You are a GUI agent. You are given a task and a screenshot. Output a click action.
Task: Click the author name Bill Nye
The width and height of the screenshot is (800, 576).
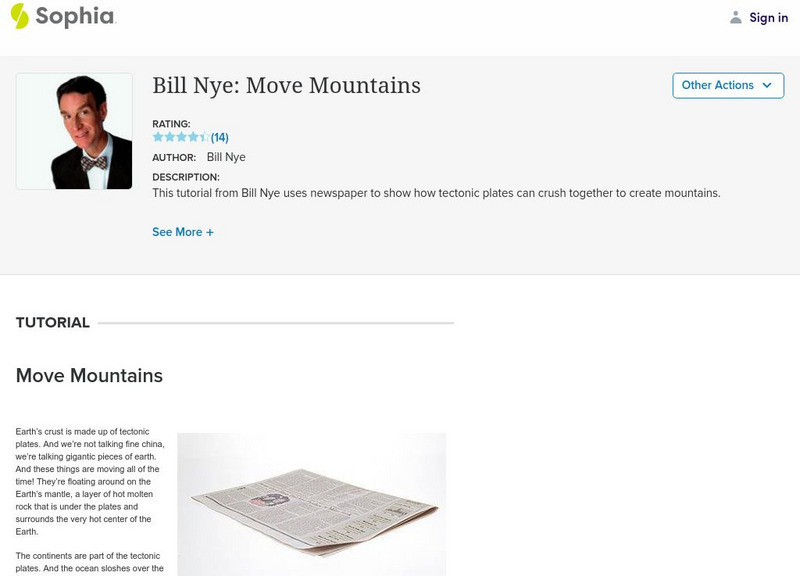(x=226, y=157)
